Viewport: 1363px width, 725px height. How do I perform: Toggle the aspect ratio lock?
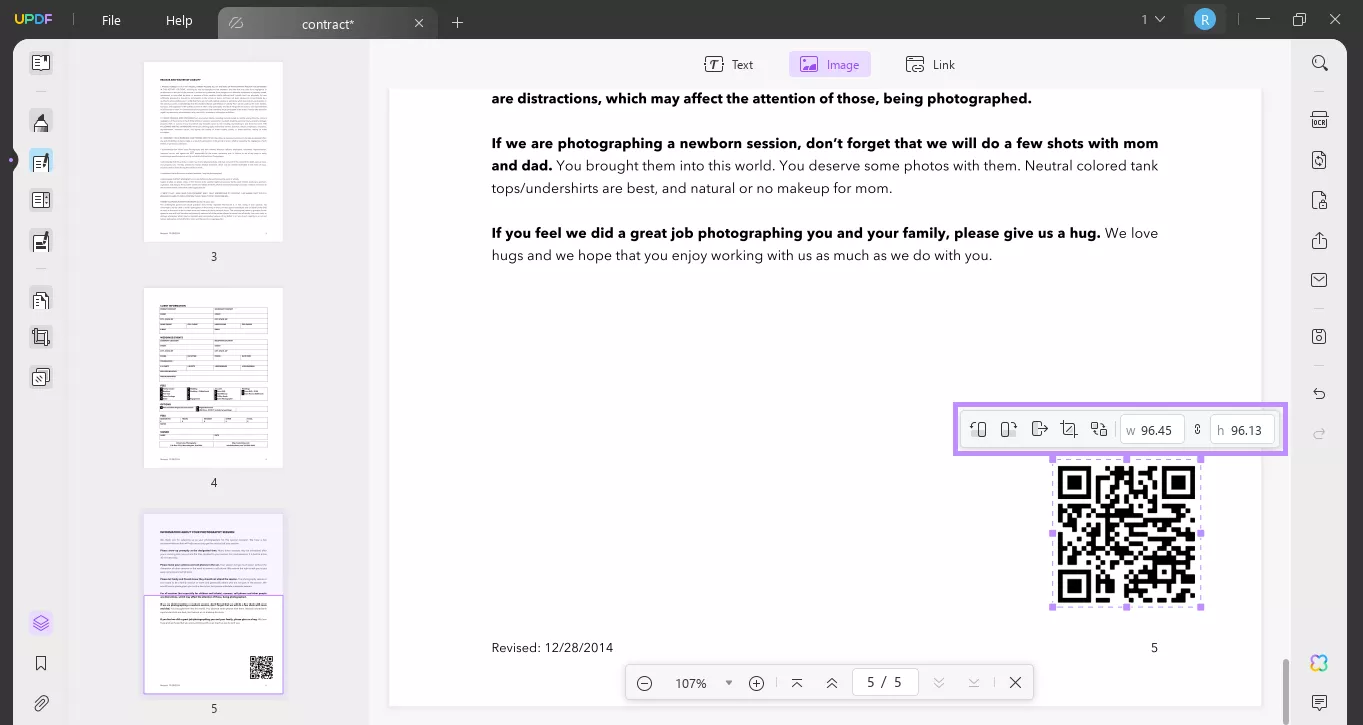pyautogui.click(x=1197, y=430)
